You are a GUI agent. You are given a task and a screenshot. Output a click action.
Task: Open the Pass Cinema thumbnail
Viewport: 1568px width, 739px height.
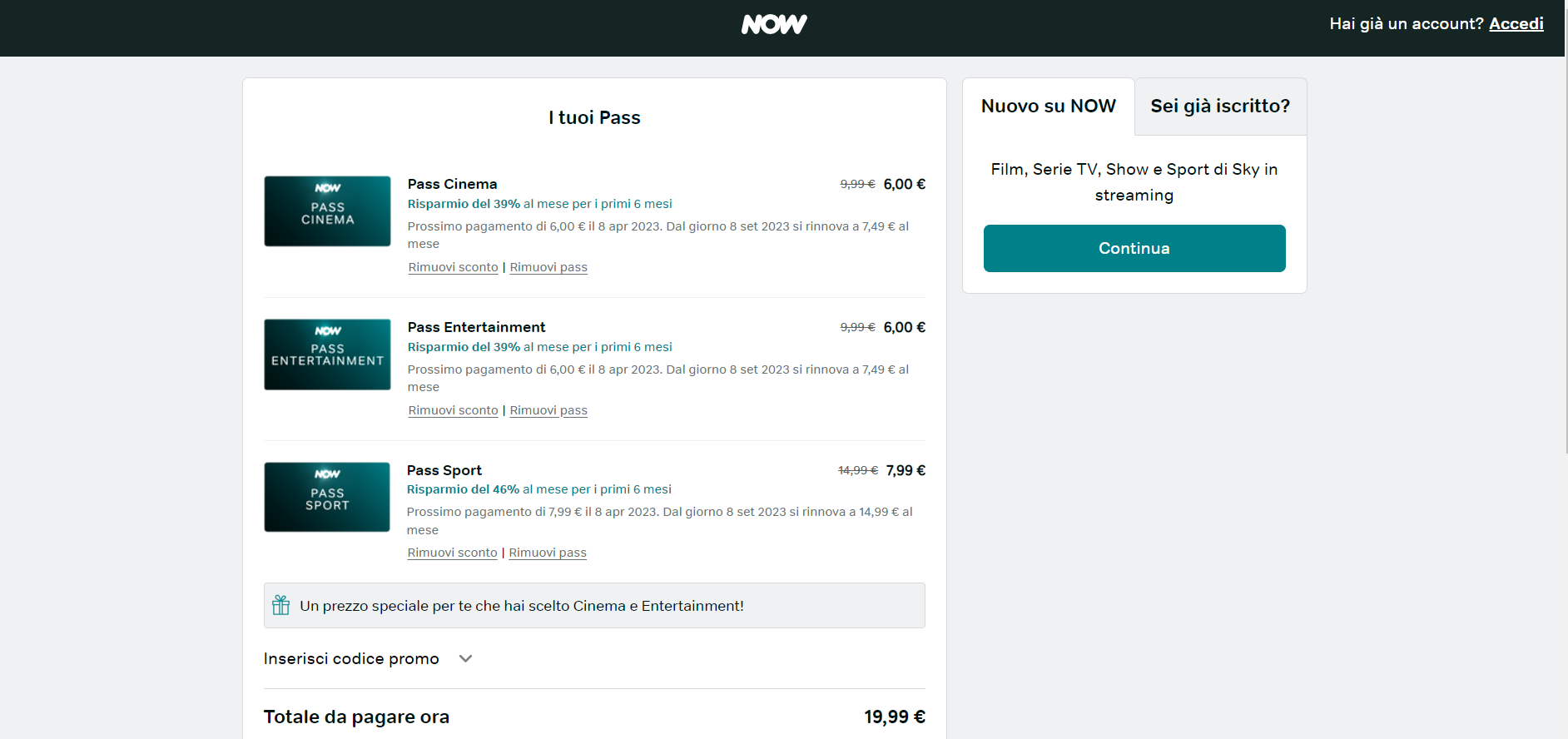coord(327,211)
